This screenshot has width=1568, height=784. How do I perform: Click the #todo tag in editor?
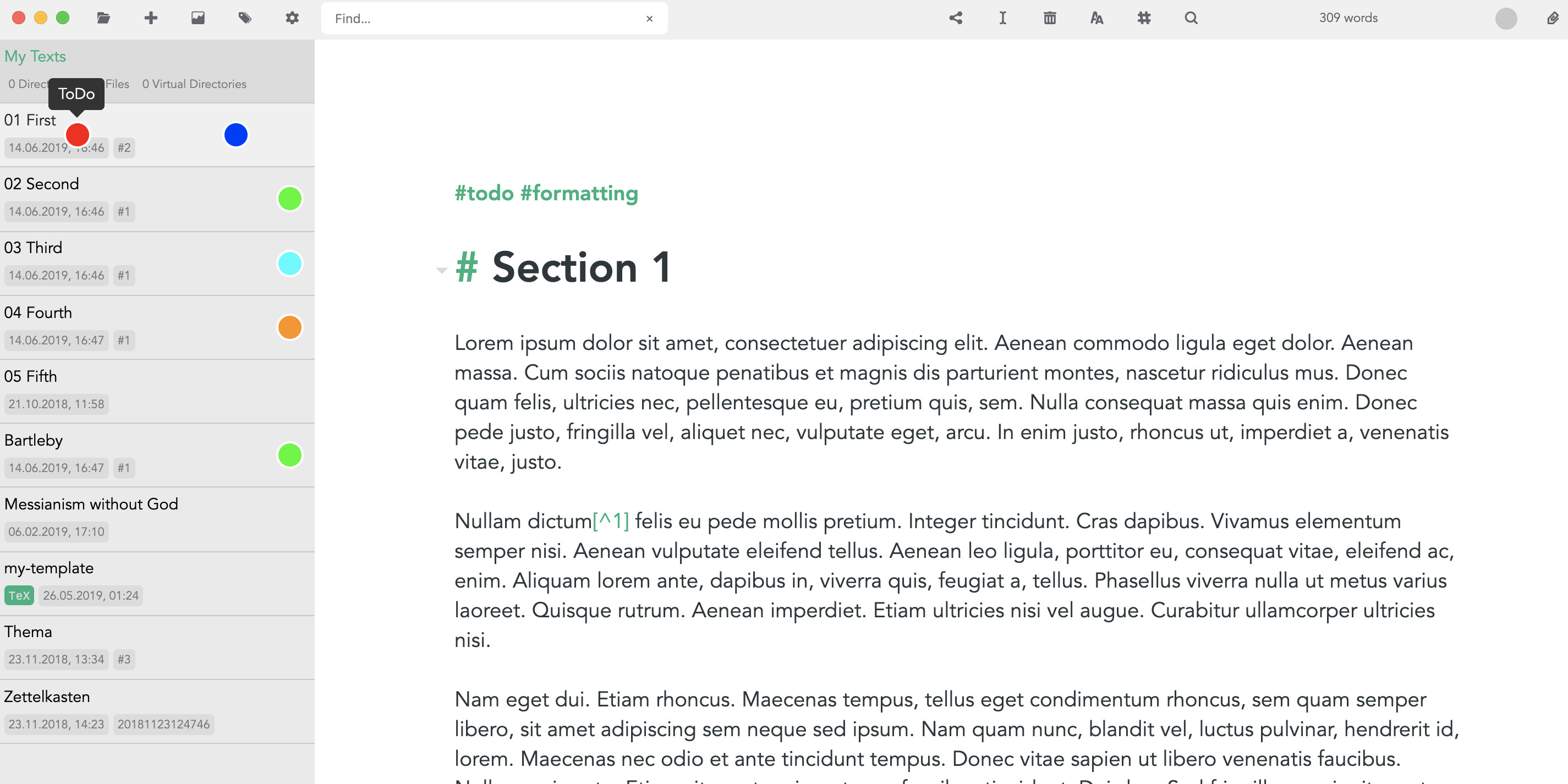[484, 193]
